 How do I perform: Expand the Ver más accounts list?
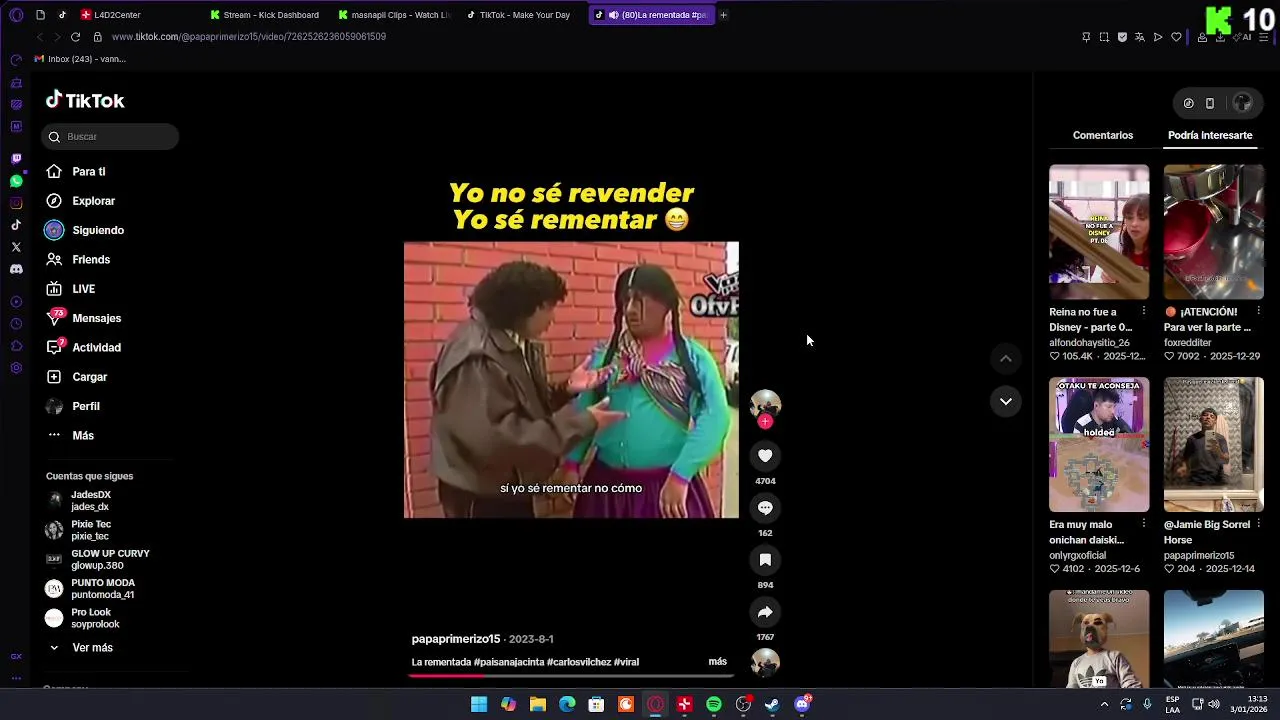82,648
